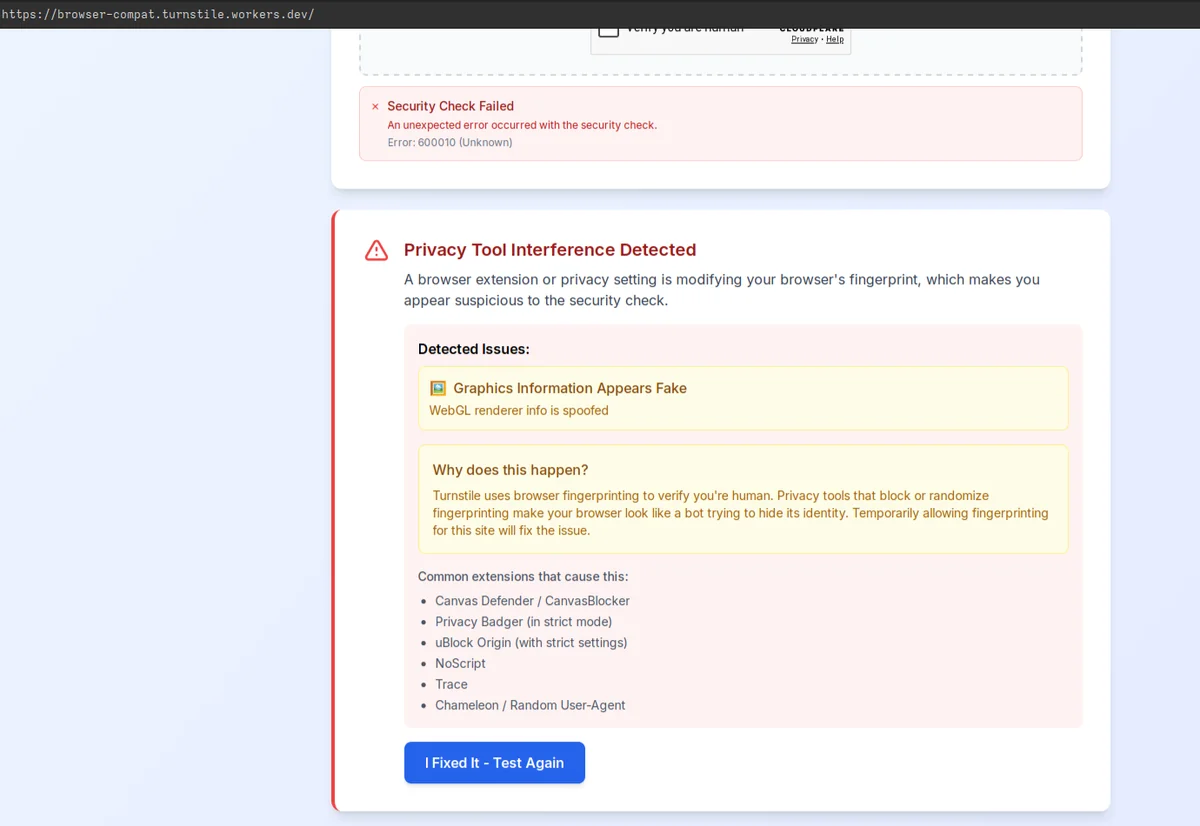Open the Cloudflare Privacy link

(804, 39)
